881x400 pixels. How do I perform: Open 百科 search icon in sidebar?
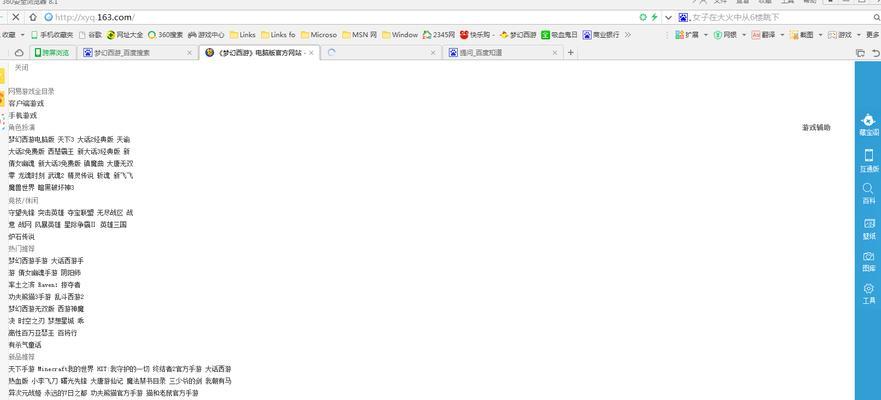point(869,194)
